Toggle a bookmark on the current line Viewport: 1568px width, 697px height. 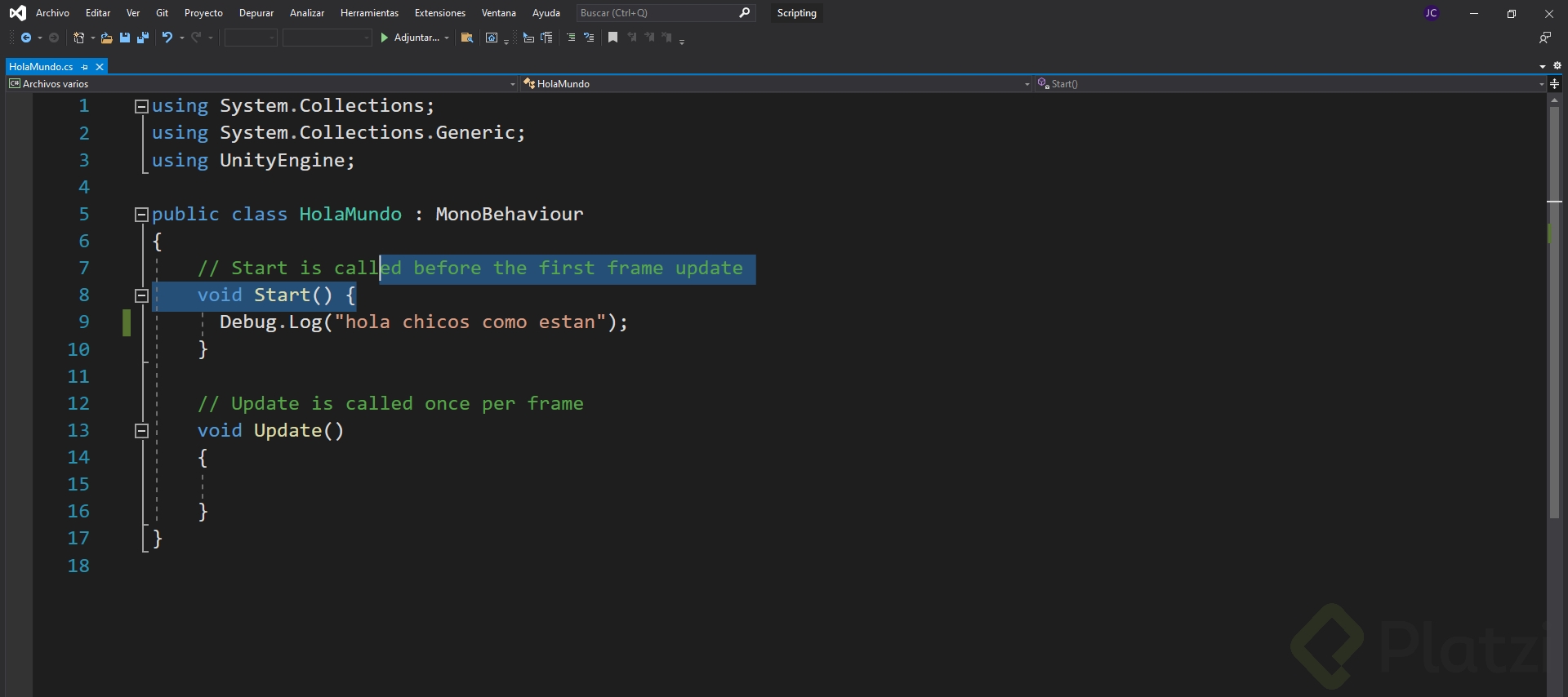pyautogui.click(x=612, y=38)
